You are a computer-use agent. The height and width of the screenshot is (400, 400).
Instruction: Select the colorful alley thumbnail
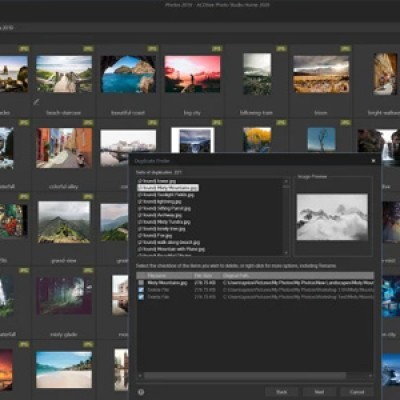pos(64,148)
